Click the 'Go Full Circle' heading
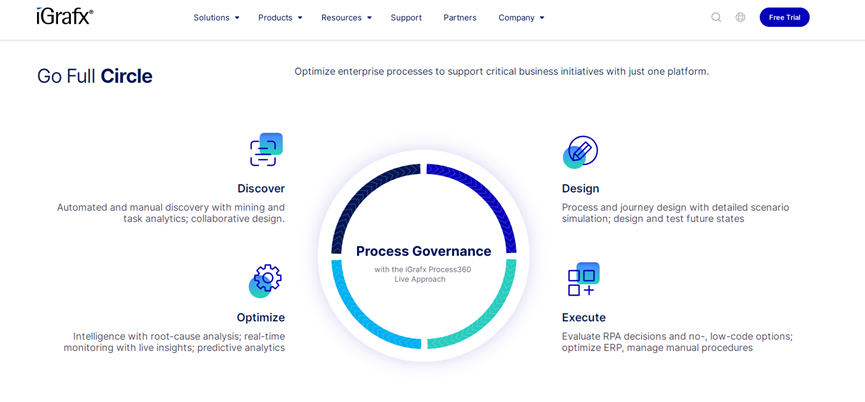This screenshot has width=865, height=402. tap(94, 76)
